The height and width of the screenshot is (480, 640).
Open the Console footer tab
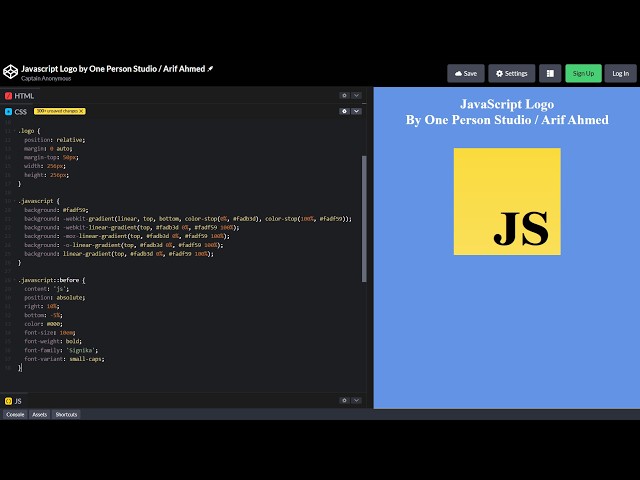click(15, 415)
